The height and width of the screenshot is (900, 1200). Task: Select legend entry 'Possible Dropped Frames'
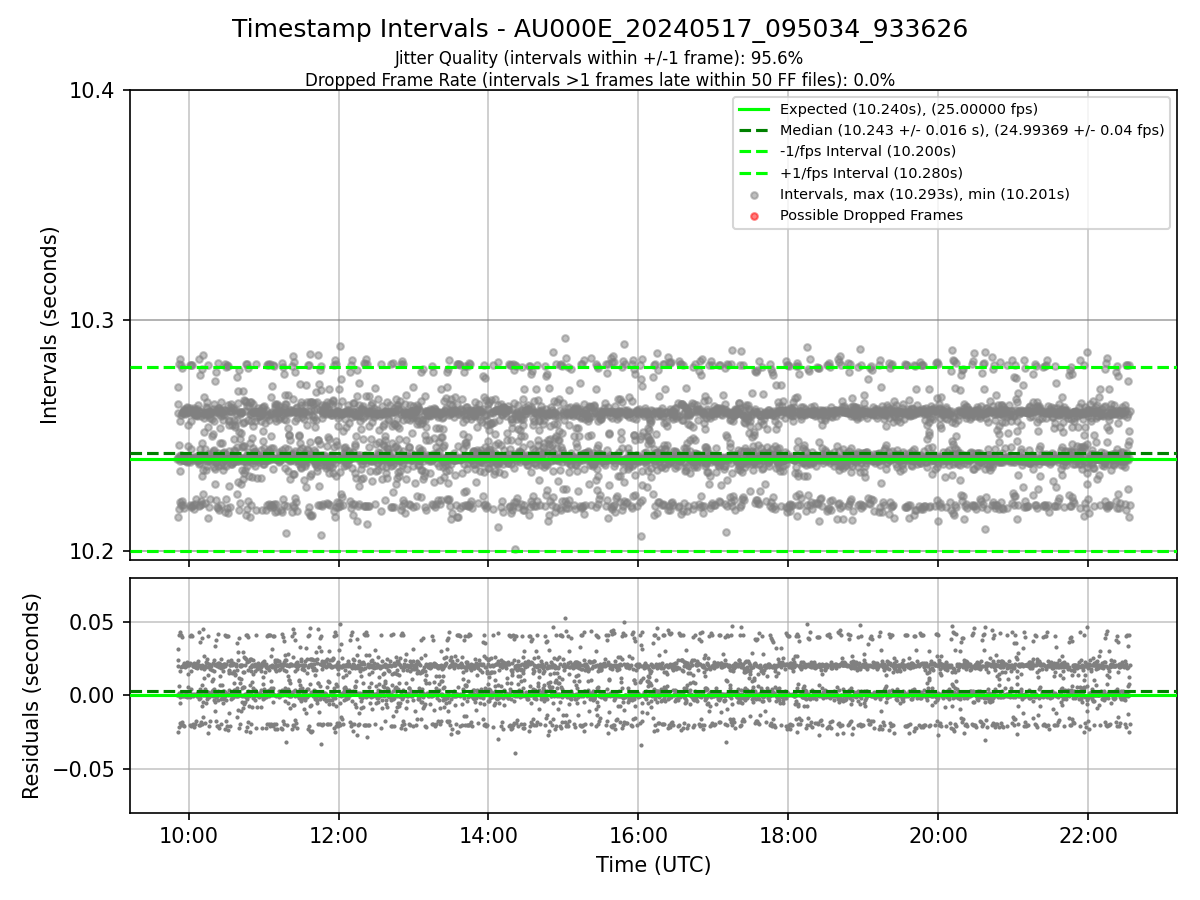[x=871, y=215]
